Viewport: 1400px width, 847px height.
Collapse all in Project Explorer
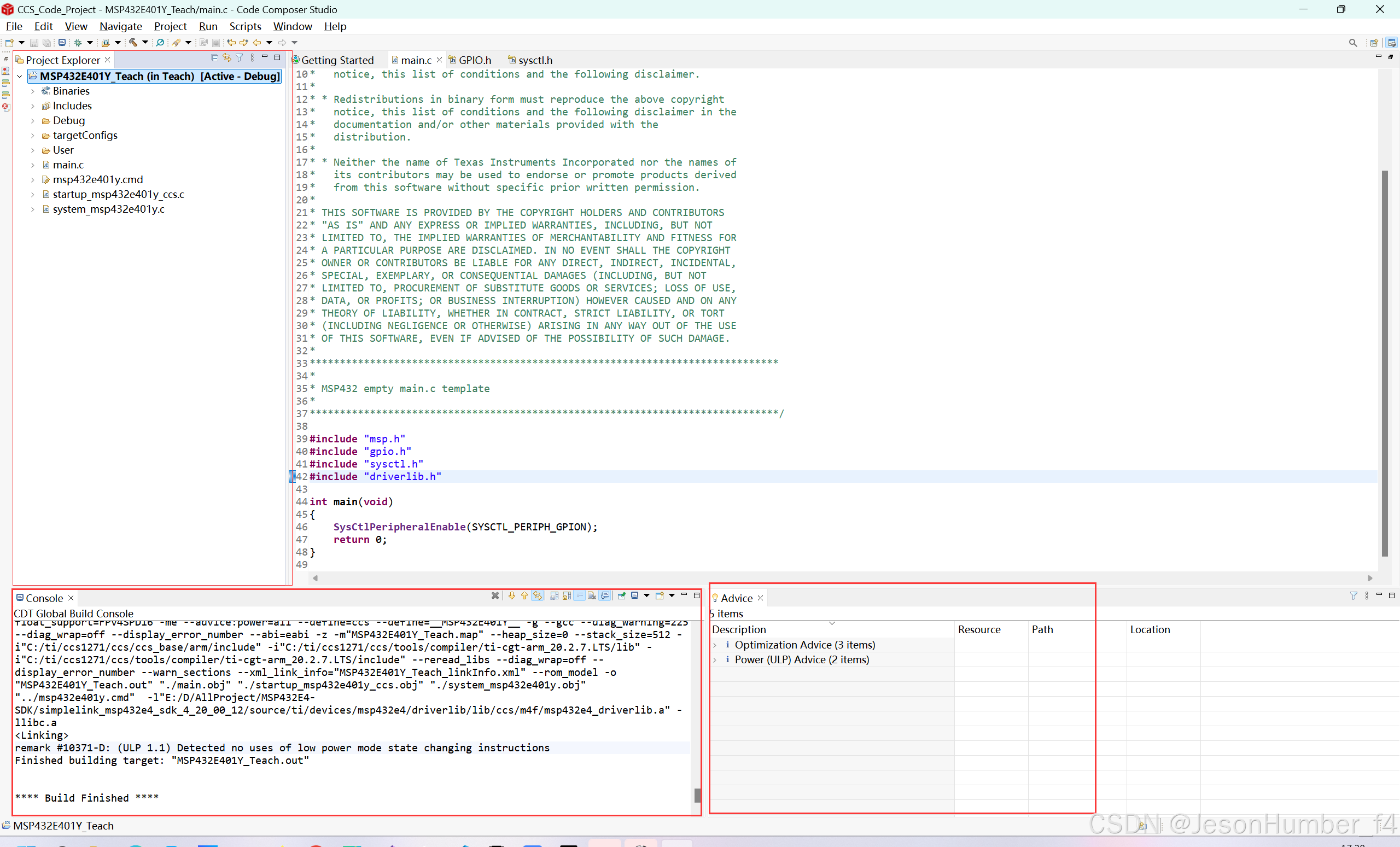coord(215,57)
